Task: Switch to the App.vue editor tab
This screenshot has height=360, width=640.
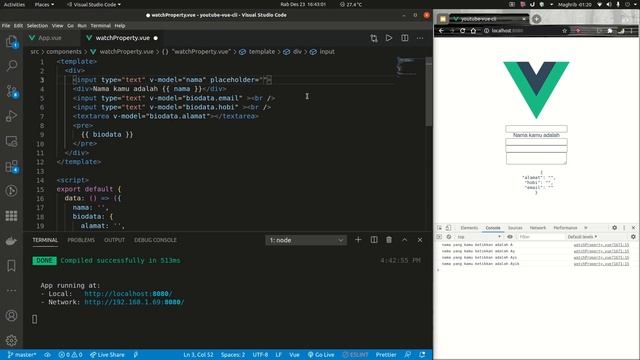Action: (49, 38)
